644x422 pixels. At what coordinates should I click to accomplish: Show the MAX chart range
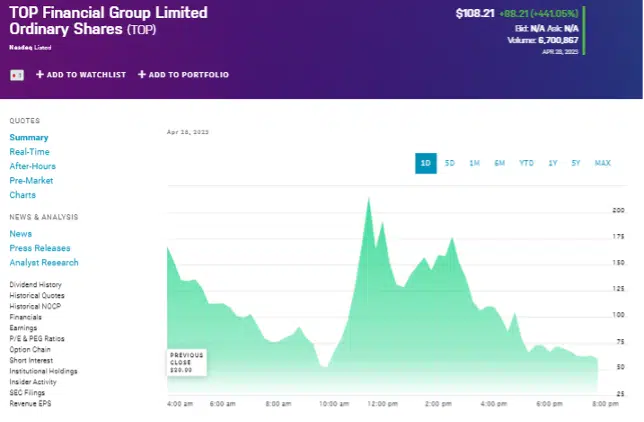pos(603,163)
